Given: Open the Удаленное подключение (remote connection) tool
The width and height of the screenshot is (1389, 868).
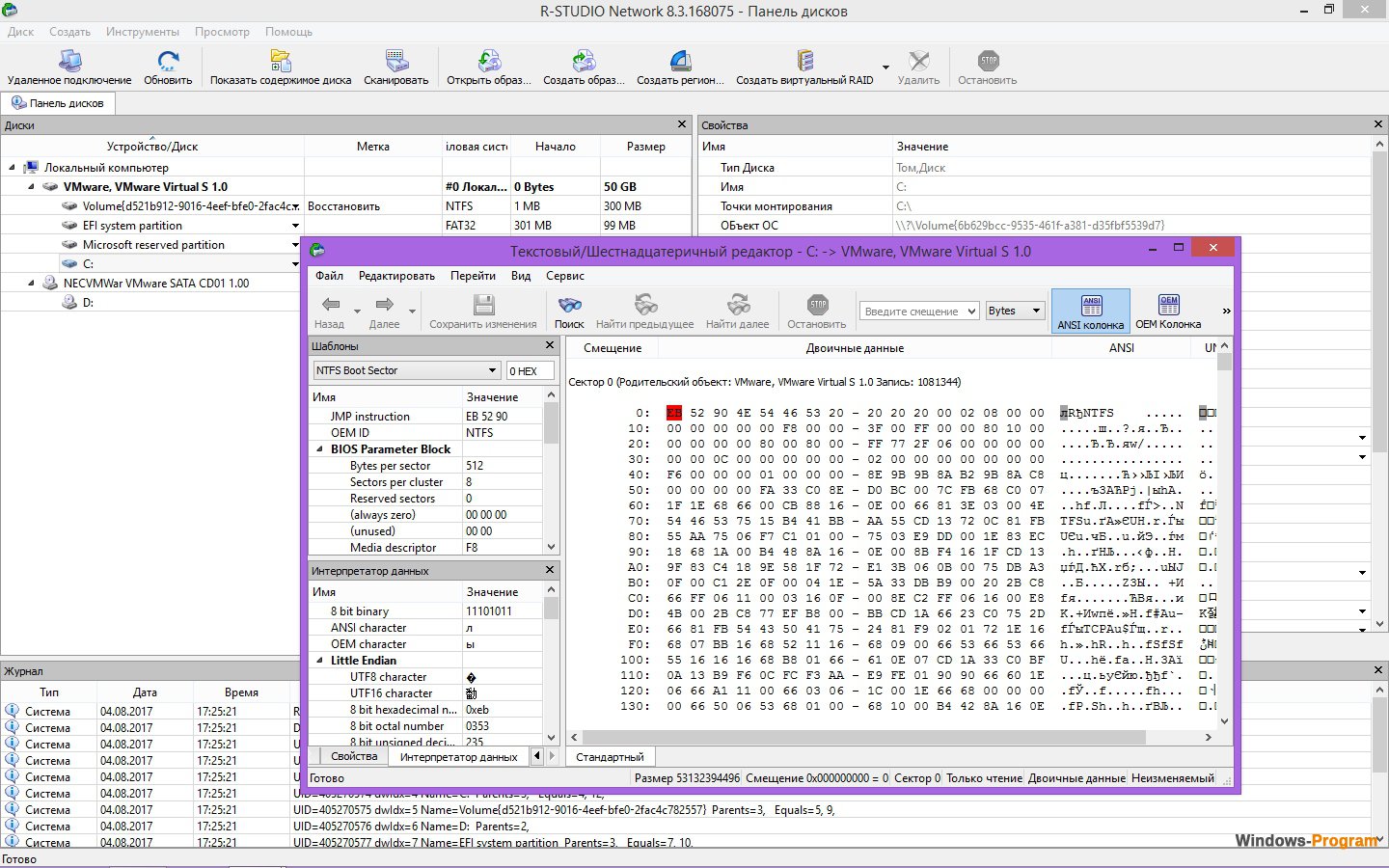Looking at the screenshot, I should click(69, 68).
